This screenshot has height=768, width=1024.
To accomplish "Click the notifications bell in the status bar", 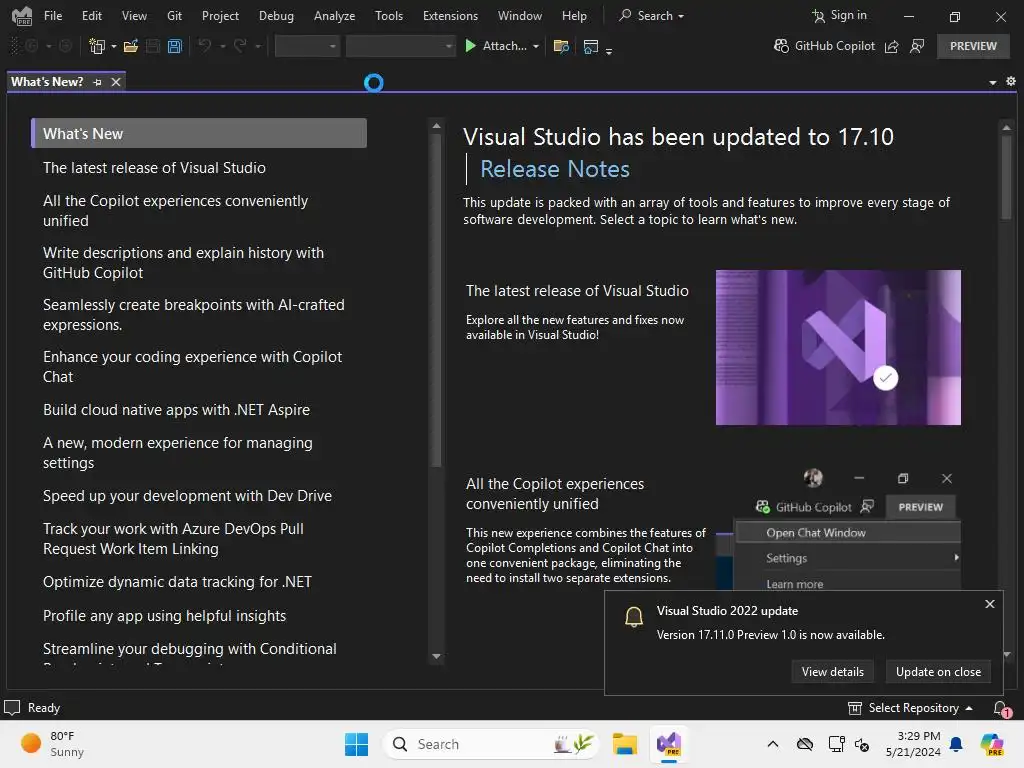I will pyautogui.click(x=1000, y=708).
